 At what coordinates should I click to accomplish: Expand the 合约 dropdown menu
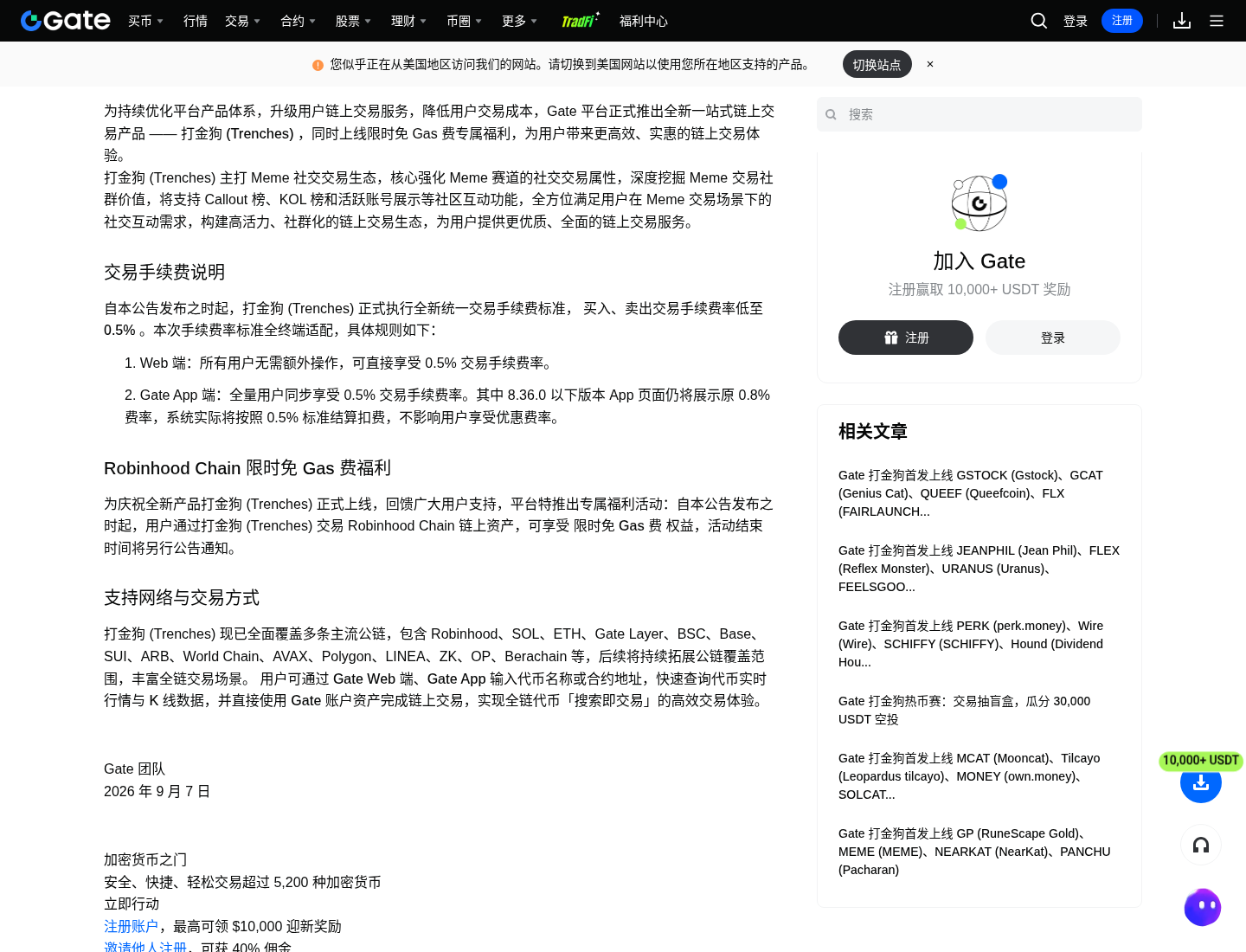[299, 21]
